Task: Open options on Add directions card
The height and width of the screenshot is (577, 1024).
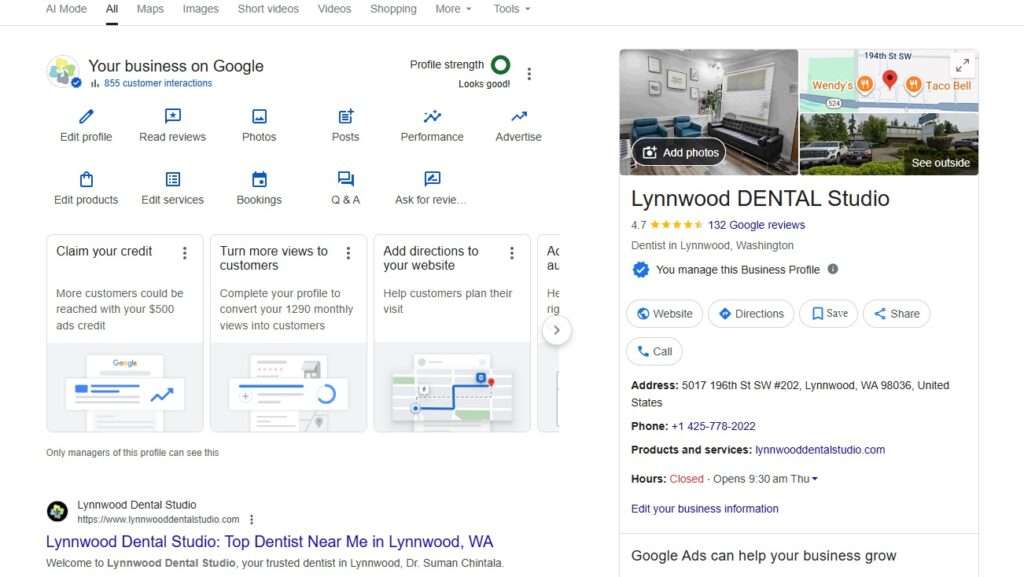Action: coord(511,253)
